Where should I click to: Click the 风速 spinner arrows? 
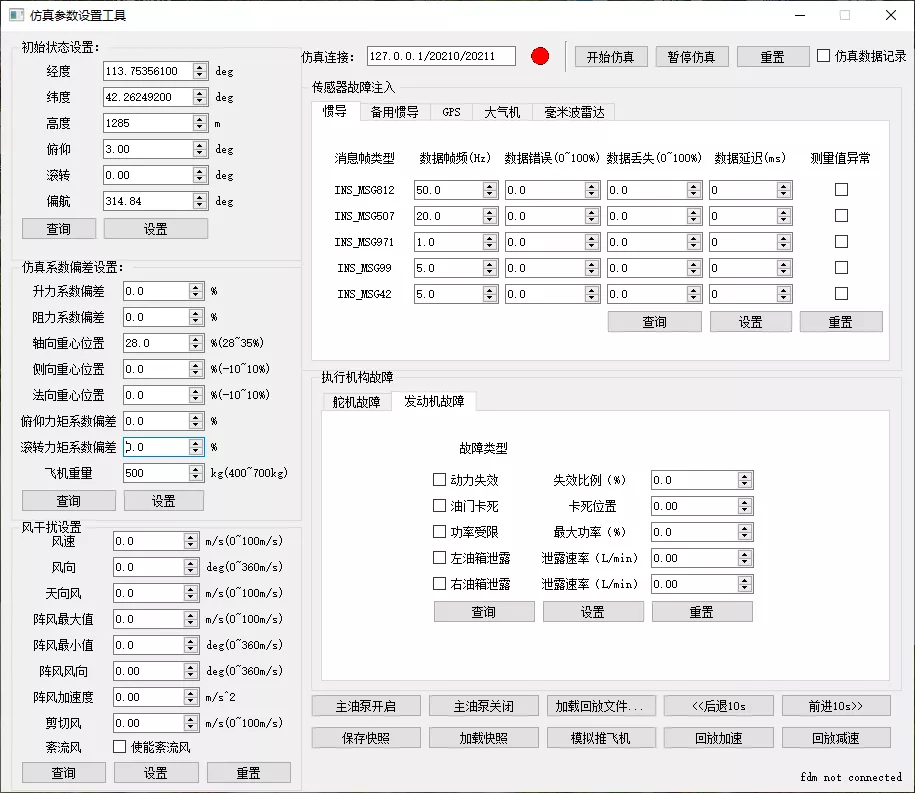[191, 541]
